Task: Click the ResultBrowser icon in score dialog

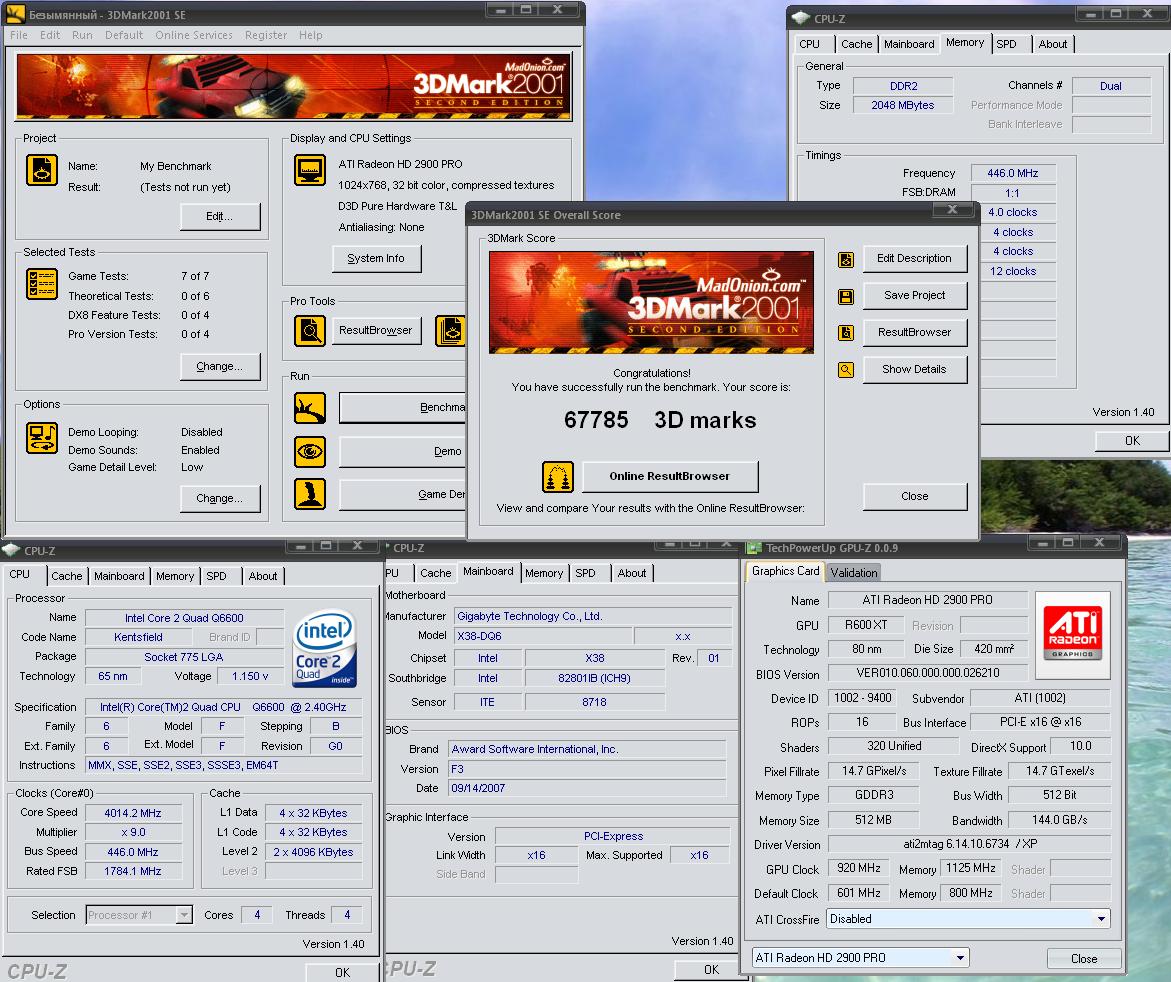Action: coord(845,332)
